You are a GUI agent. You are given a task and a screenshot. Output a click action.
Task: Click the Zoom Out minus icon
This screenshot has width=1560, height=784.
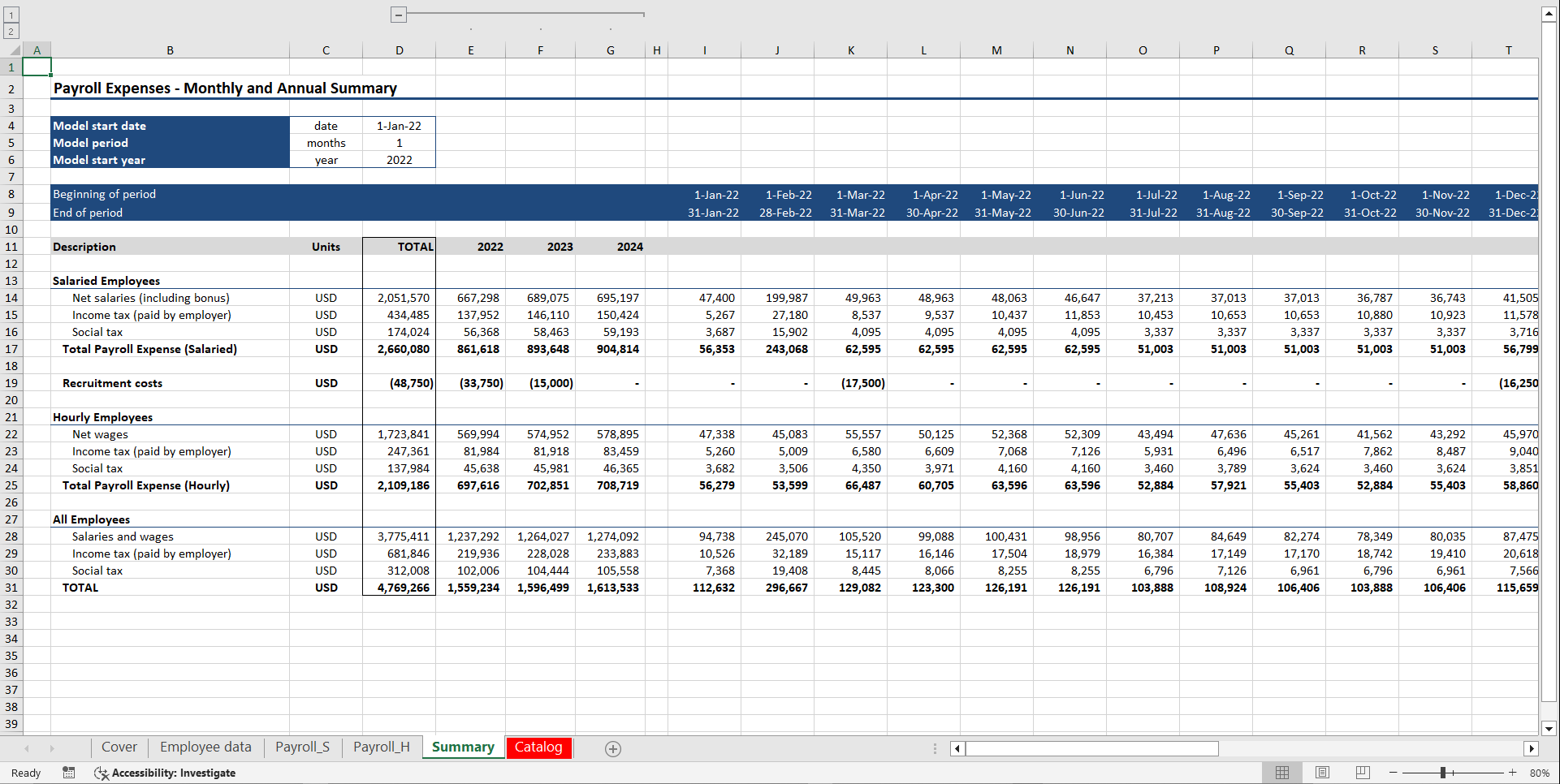click(1392, 773)
